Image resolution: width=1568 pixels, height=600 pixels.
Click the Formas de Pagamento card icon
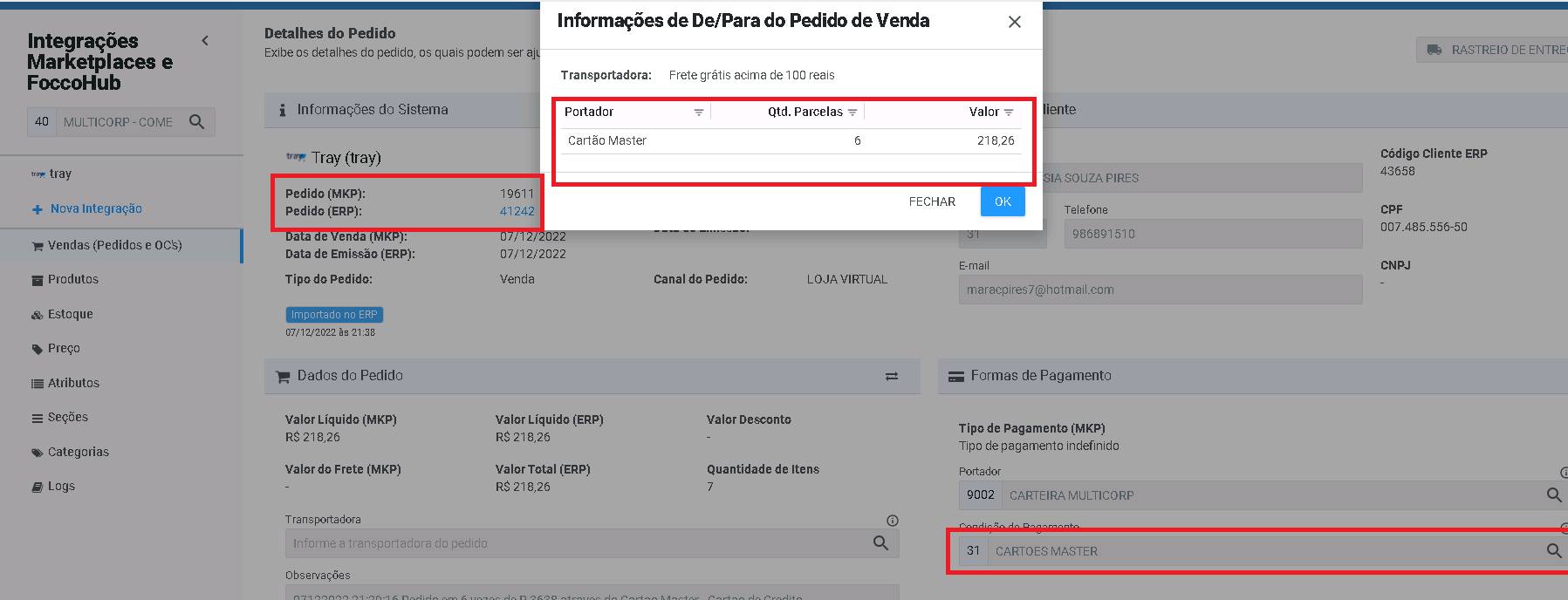tap(956, 377)
